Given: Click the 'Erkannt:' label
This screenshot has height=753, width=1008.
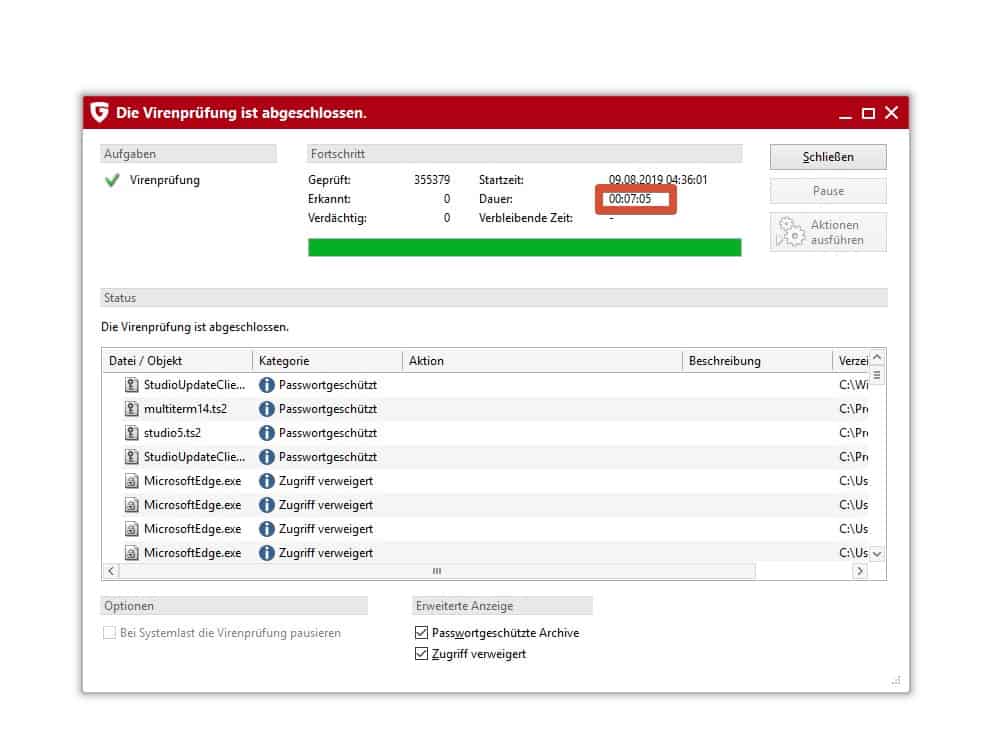Looking at the screenshot, I should pos(329,199).
